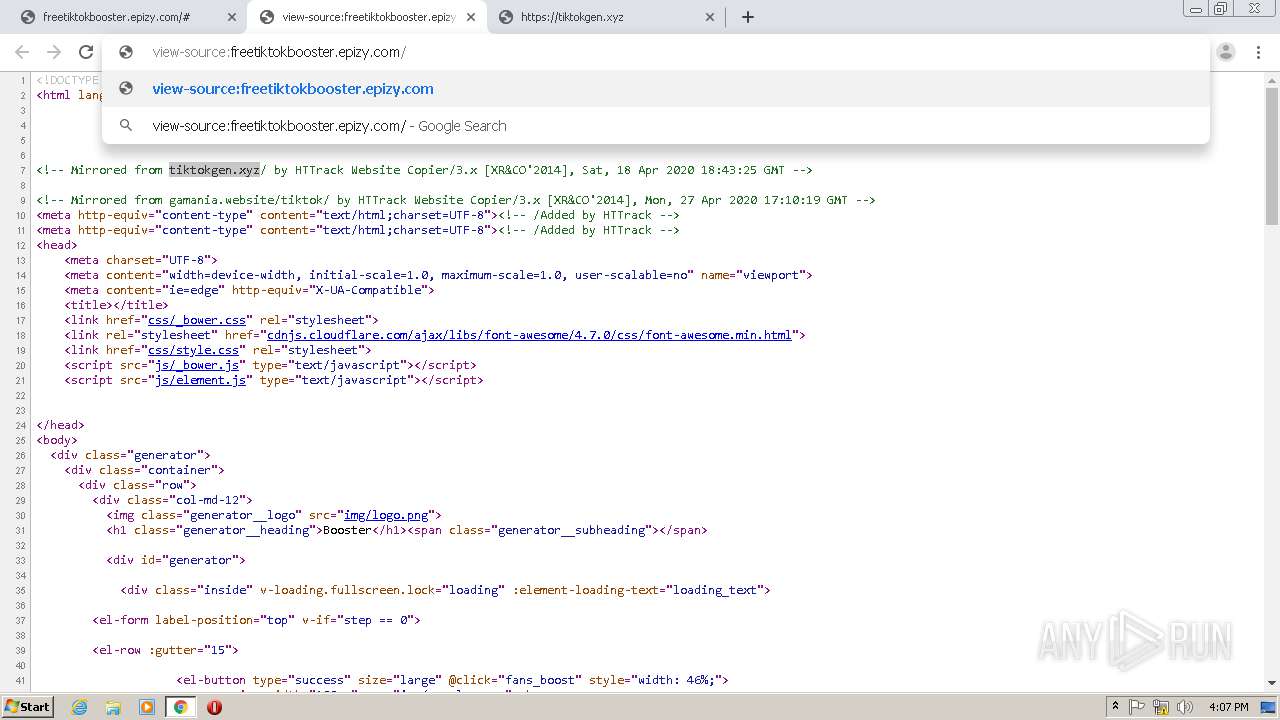Click the globe icon in address bar
Viewport: 1280px width, 720px height.
[126, 52]
